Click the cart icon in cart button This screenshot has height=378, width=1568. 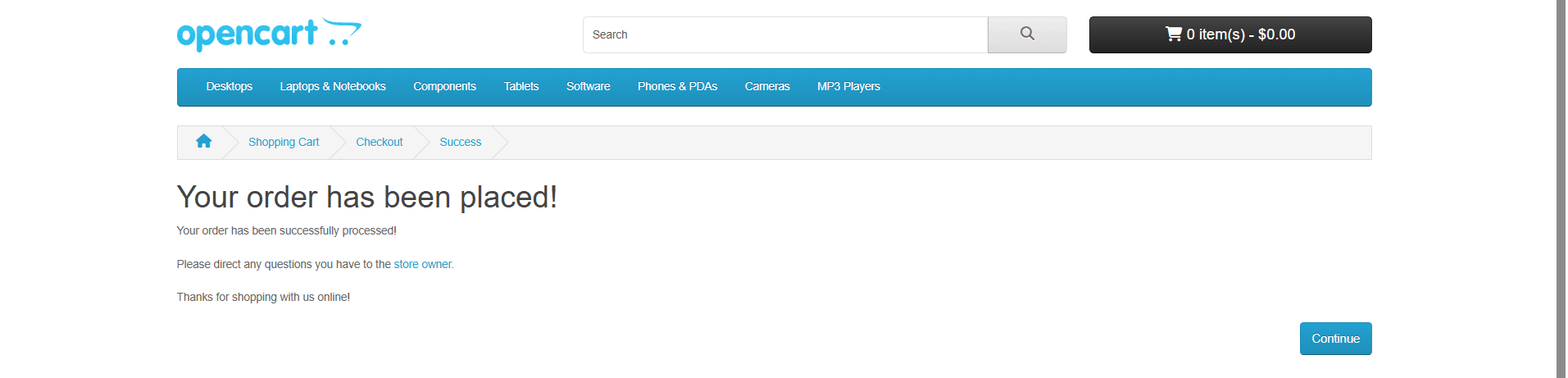click(x=1174, y=34)
